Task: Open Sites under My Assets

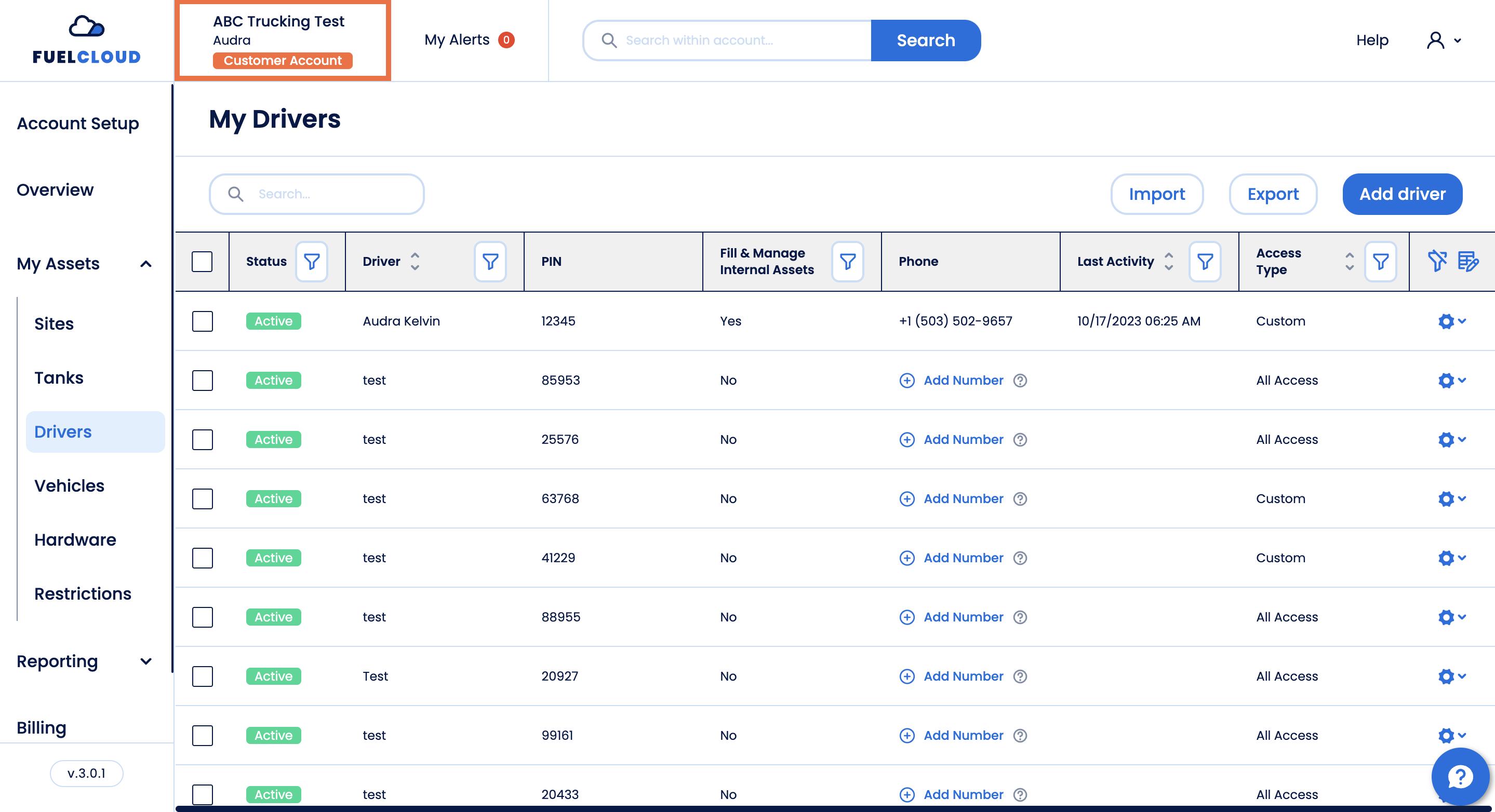Action: point(54,323)
